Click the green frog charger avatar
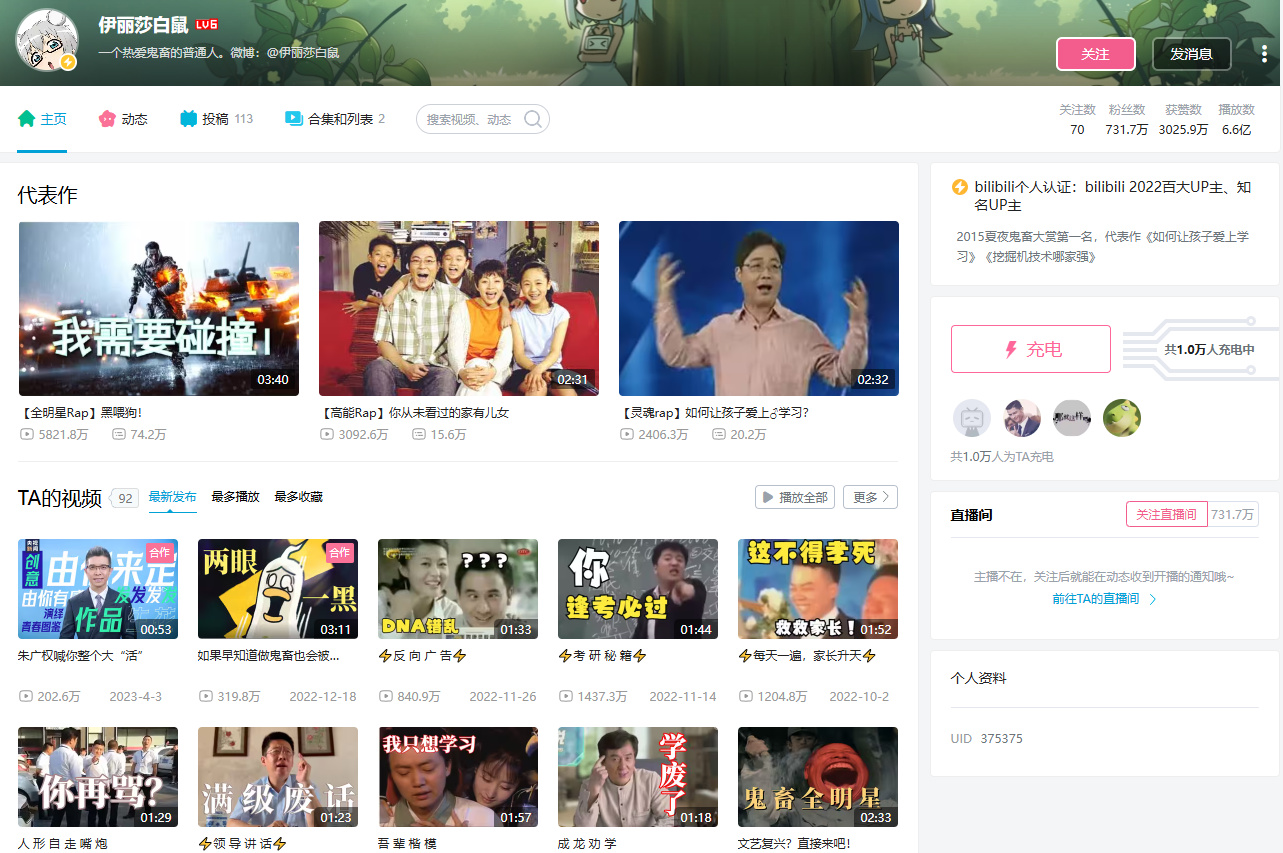Viewport: 1283px width, 853px height. 1121,418
